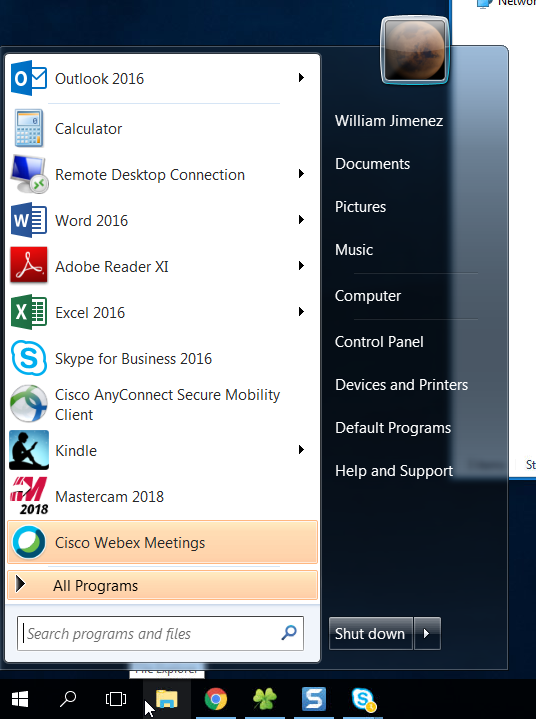
Task: Click the green clover taskbar icon
Action: point(265,699)
